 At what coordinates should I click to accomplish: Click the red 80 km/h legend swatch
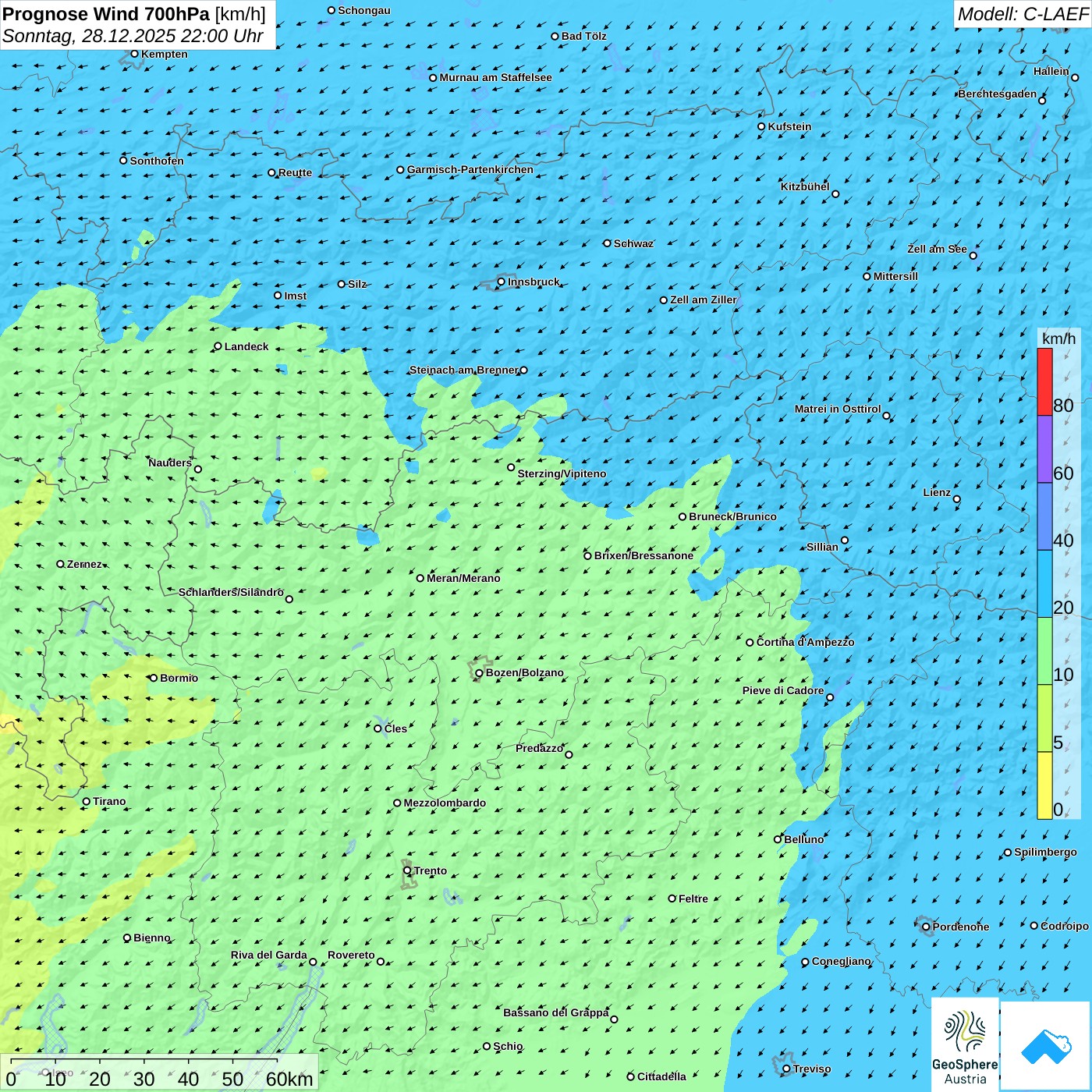coord(1044,381)
